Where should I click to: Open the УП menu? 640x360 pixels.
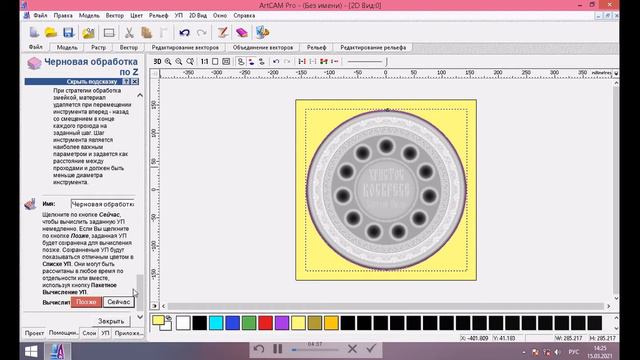[x=179, y=16]
